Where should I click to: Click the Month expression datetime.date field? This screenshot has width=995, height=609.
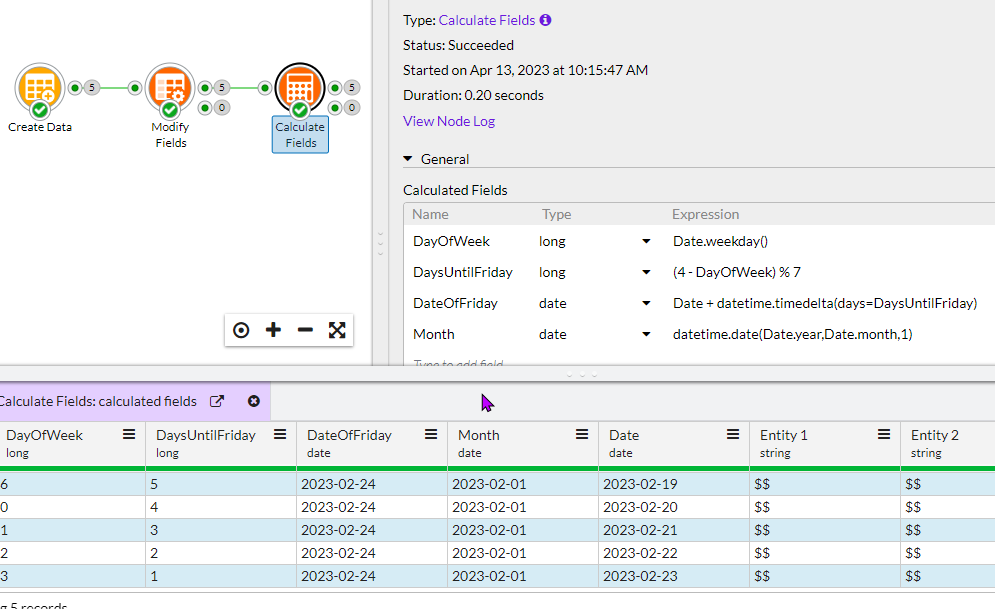coord(792,334)
